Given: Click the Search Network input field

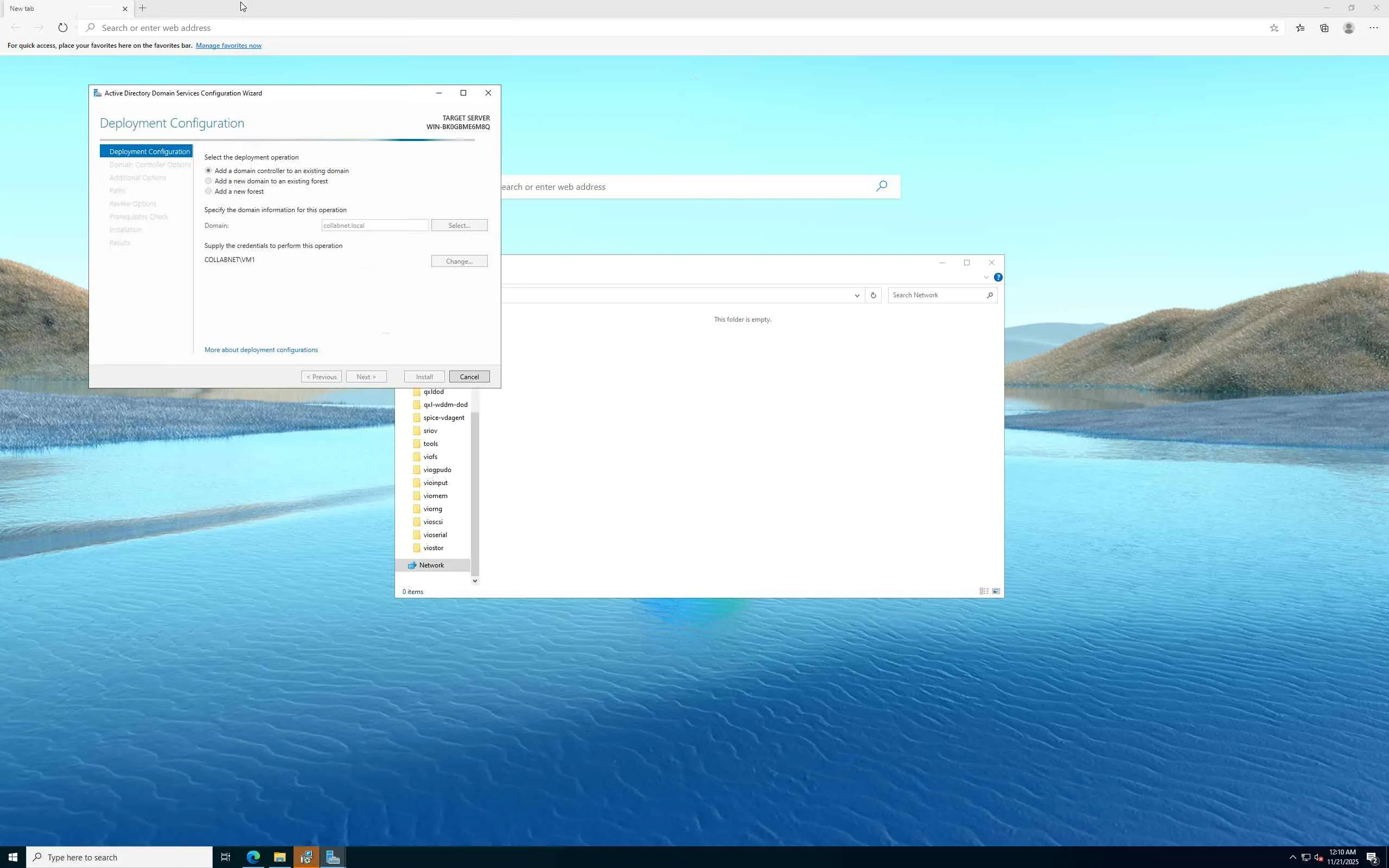Looking at the screenshot, I should click(x=935, y=295).
